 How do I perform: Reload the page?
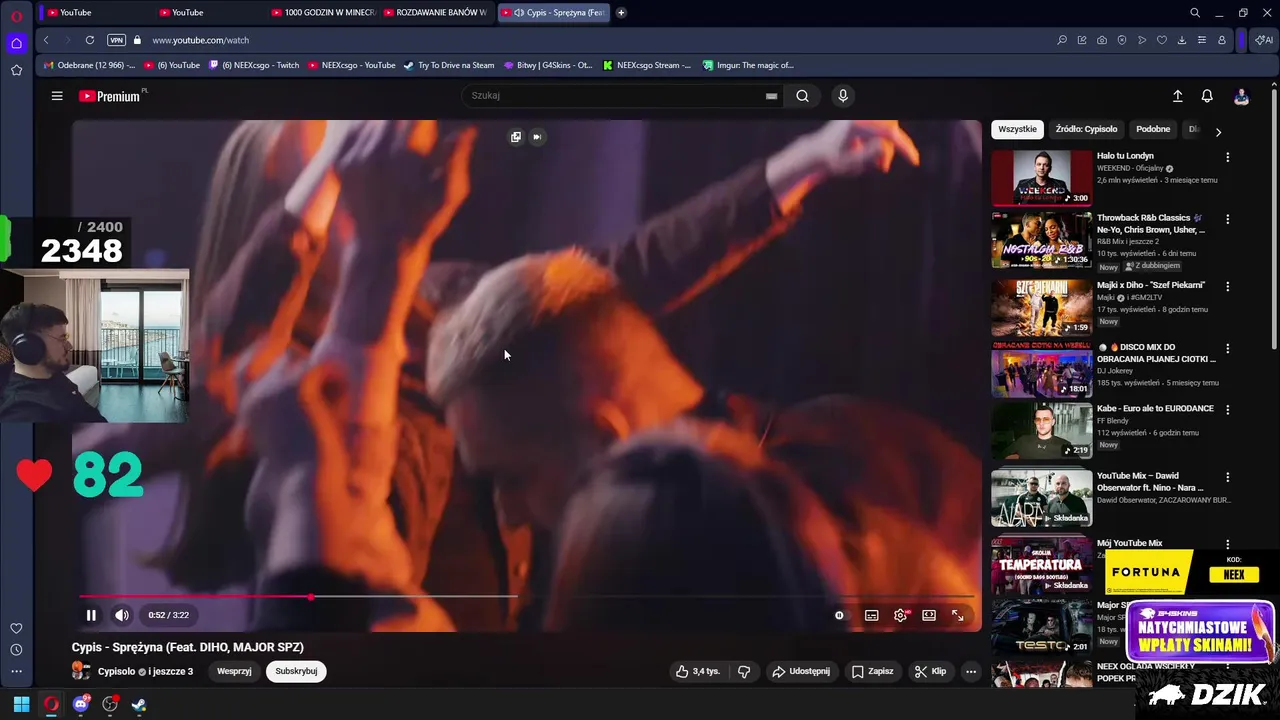click(89, 40)
